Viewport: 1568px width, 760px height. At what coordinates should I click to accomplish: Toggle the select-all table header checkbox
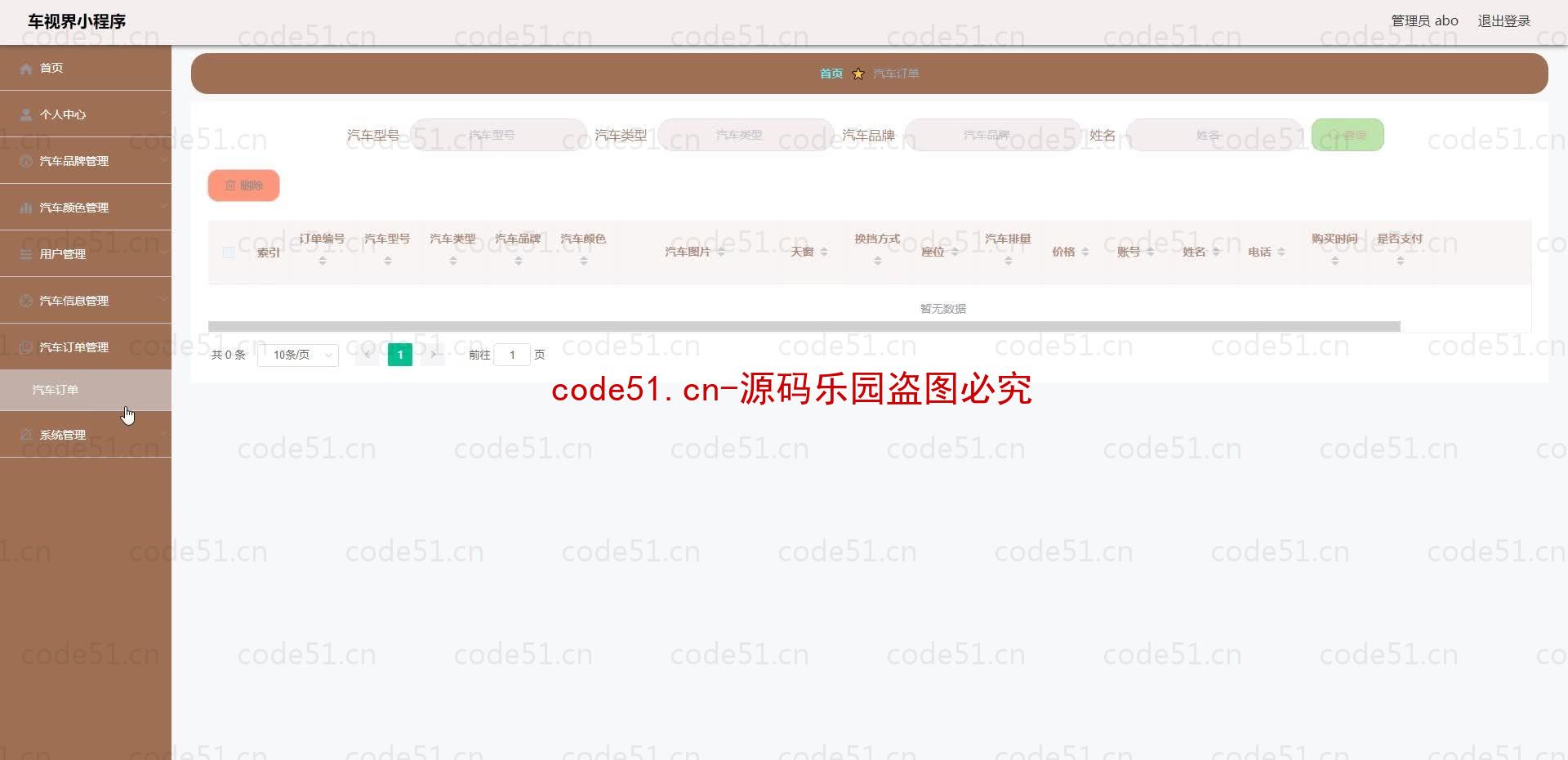tap(229, 253)
